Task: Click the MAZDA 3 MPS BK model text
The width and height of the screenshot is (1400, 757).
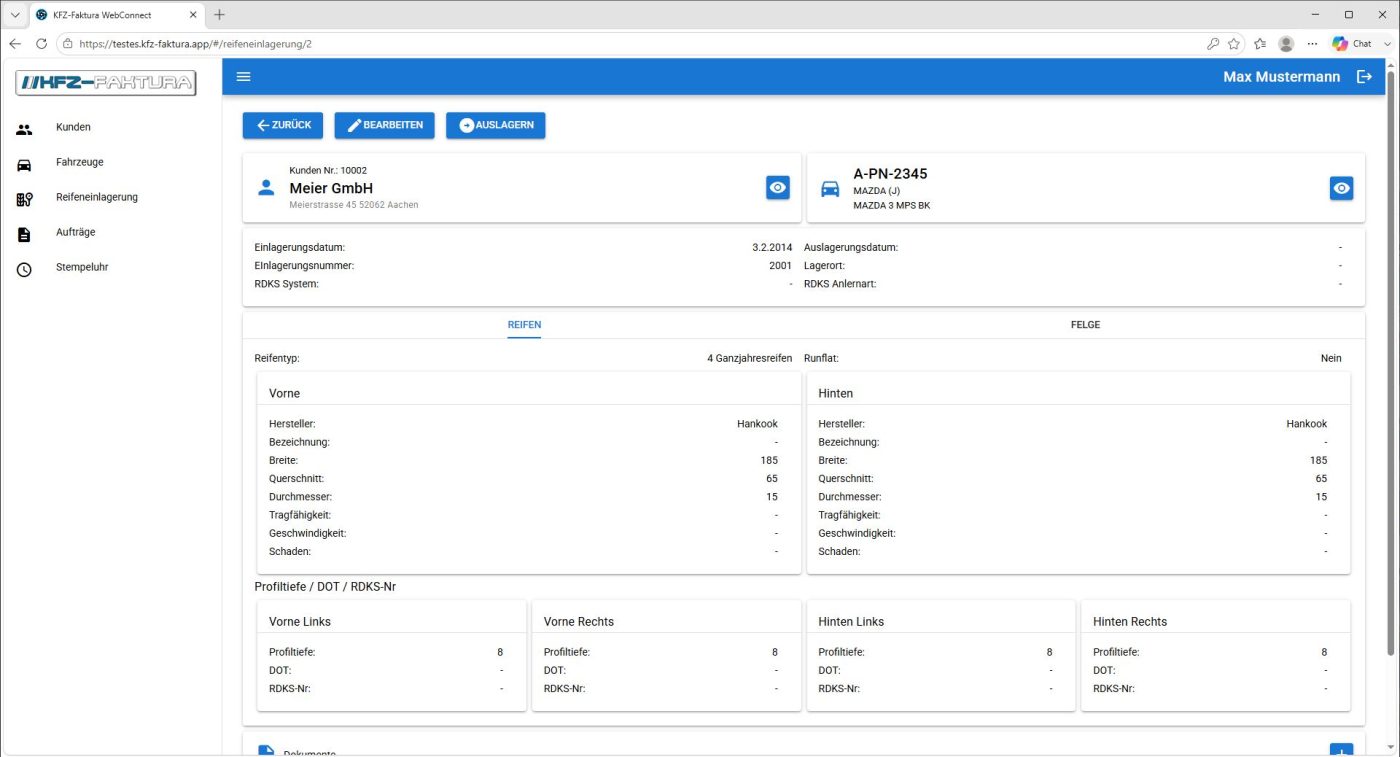Action: (x=892, y=206)
